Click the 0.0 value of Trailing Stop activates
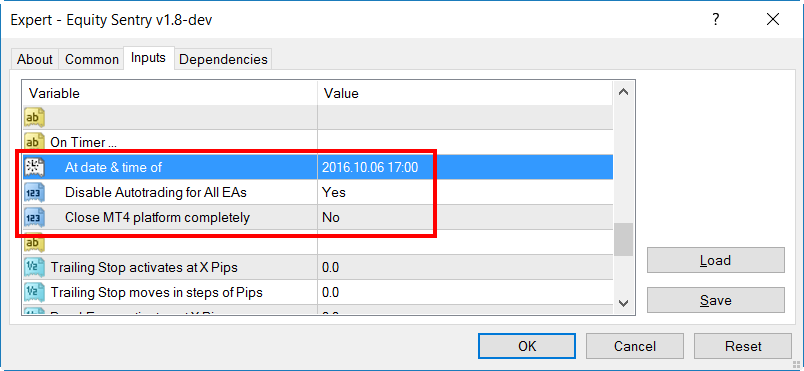 pos(465,267)
